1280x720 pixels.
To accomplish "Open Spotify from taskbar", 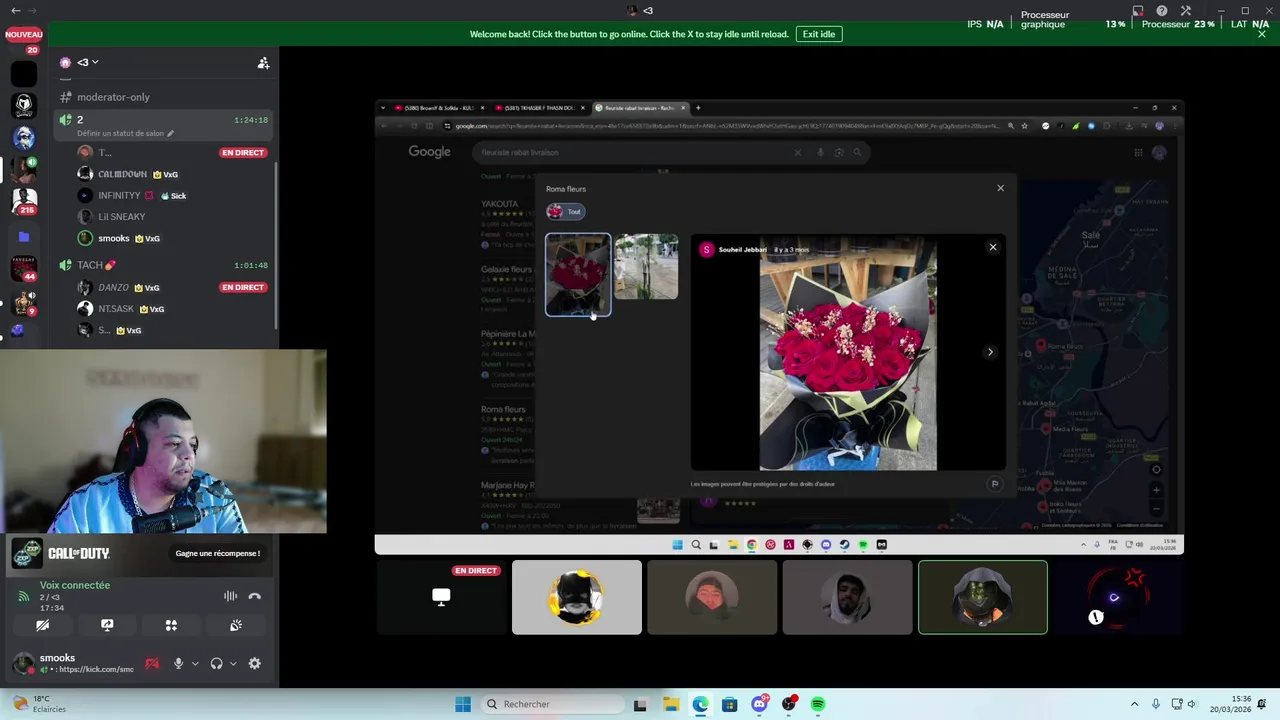I will 818,704.
